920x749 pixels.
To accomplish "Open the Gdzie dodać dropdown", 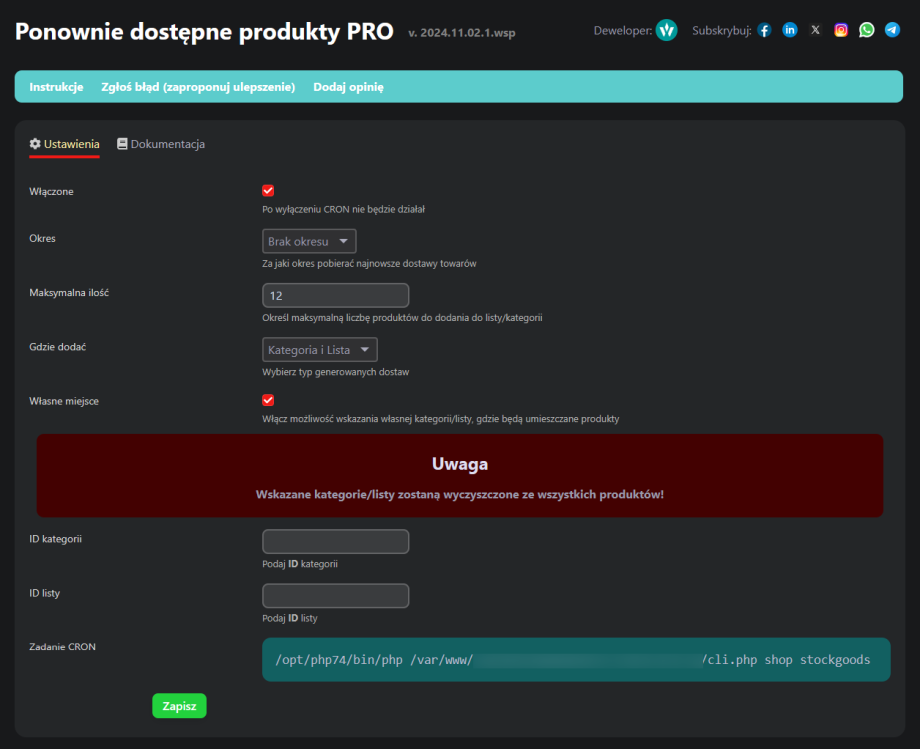I will (x=320, y=350).
